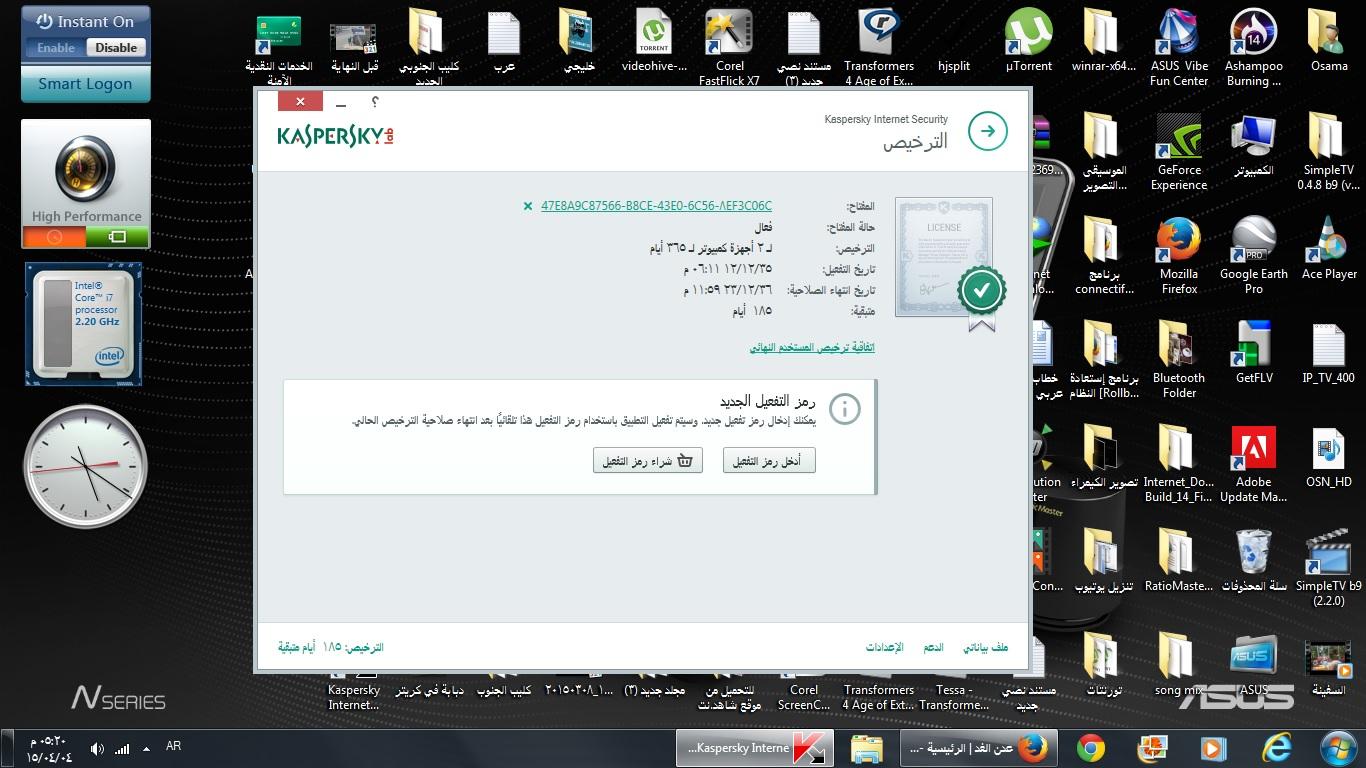Viewport: 1366px width, 768px height.
Task: Open Adobe Update Manager desktop icon
Action: 1254,464
